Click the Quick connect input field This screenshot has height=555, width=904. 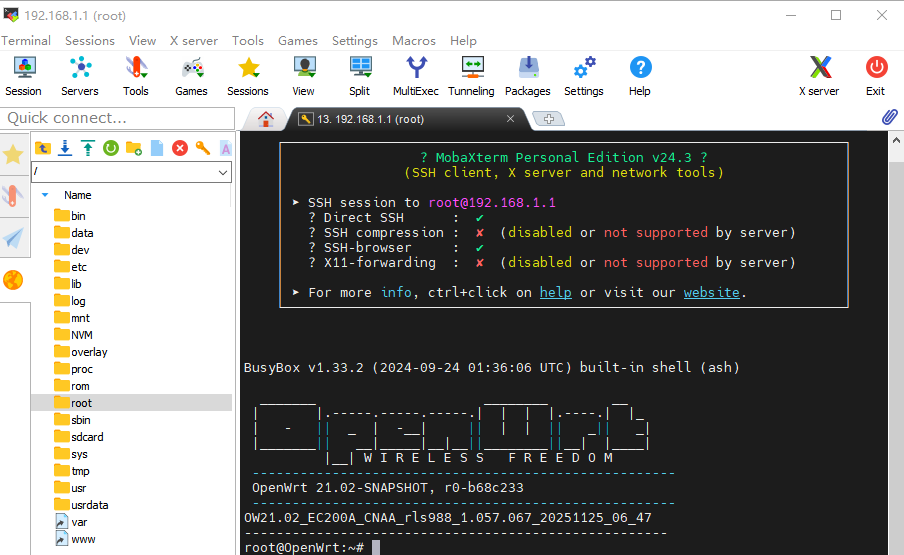(118, 118)
